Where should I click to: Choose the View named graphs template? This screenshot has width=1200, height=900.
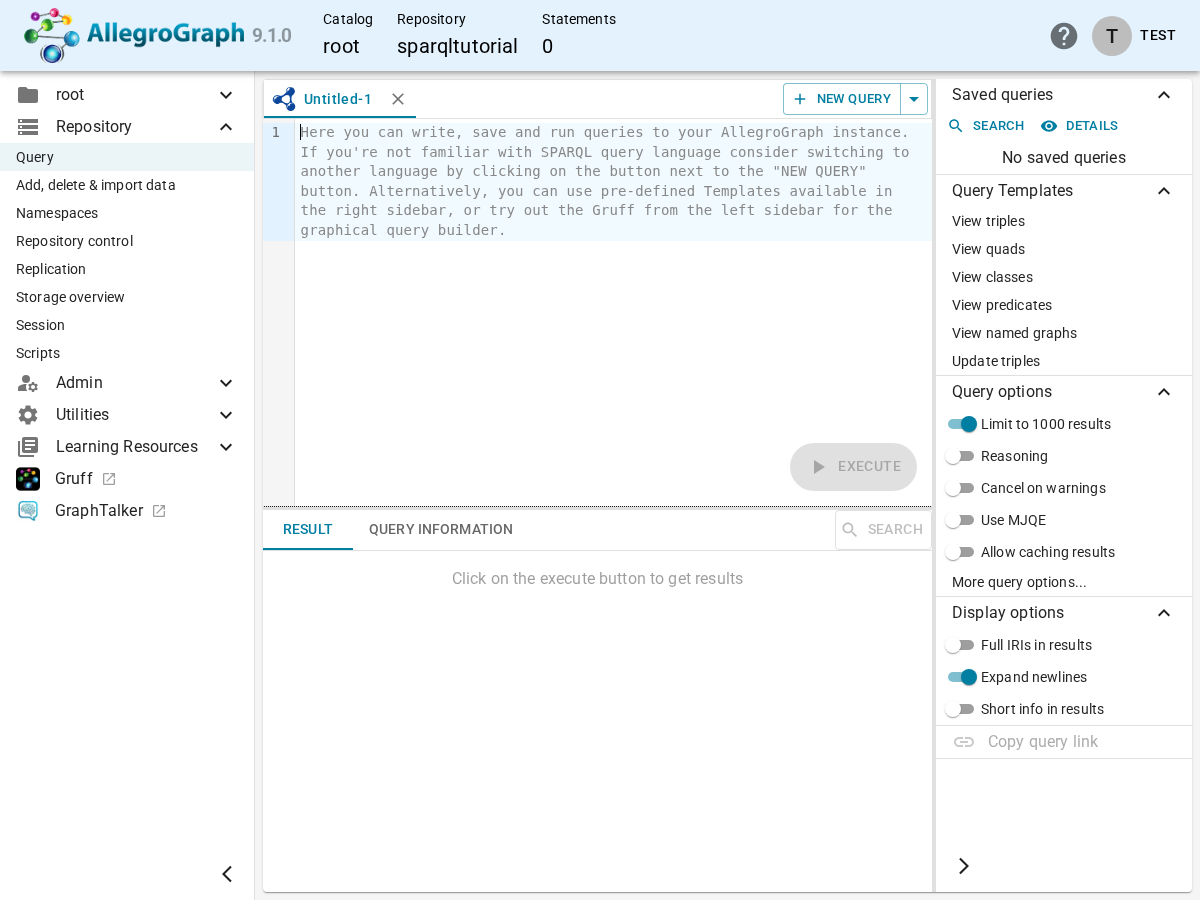click(x=1014, y=333)
